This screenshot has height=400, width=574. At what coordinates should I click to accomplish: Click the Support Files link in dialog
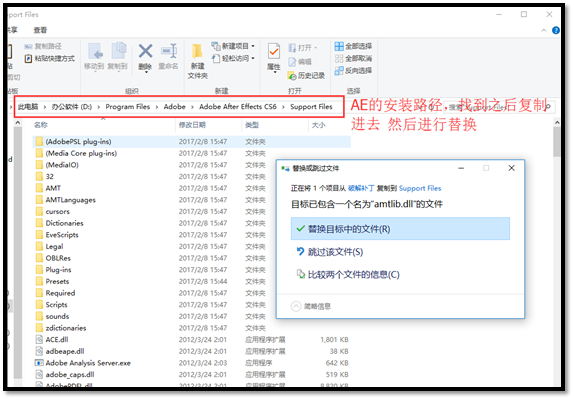coord(420,188)
